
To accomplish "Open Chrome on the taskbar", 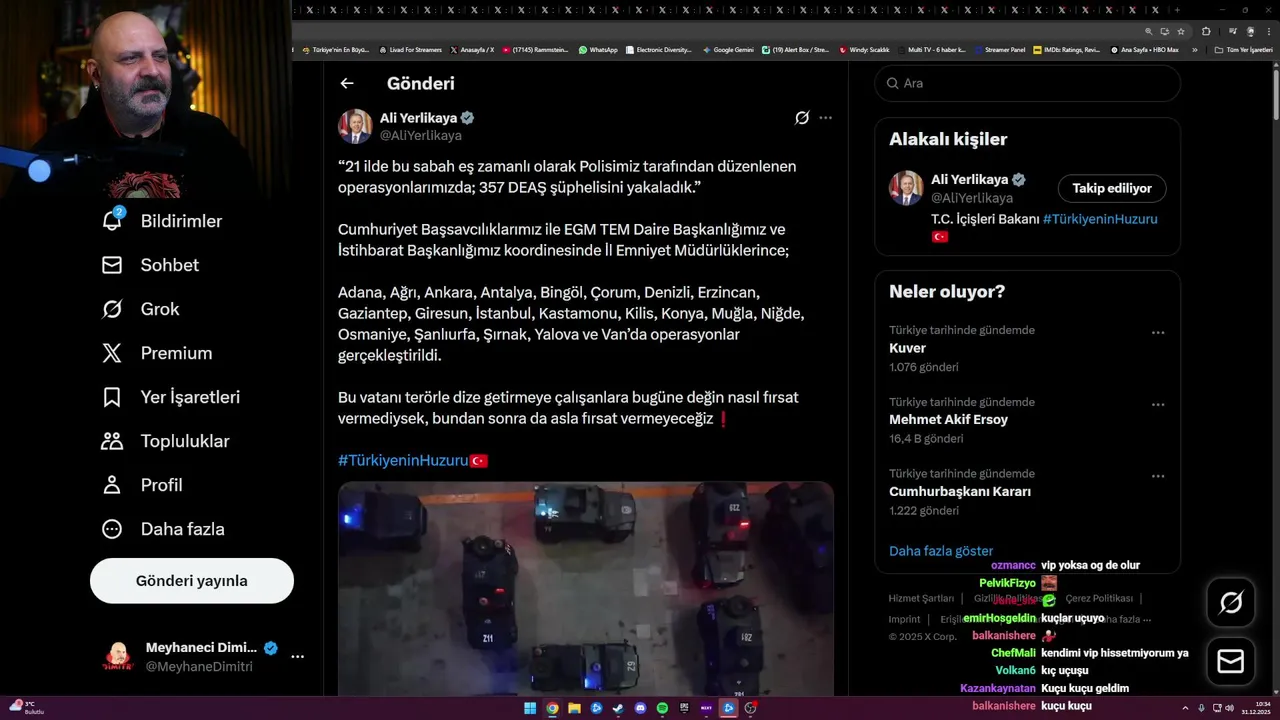I will pos(552,708).
